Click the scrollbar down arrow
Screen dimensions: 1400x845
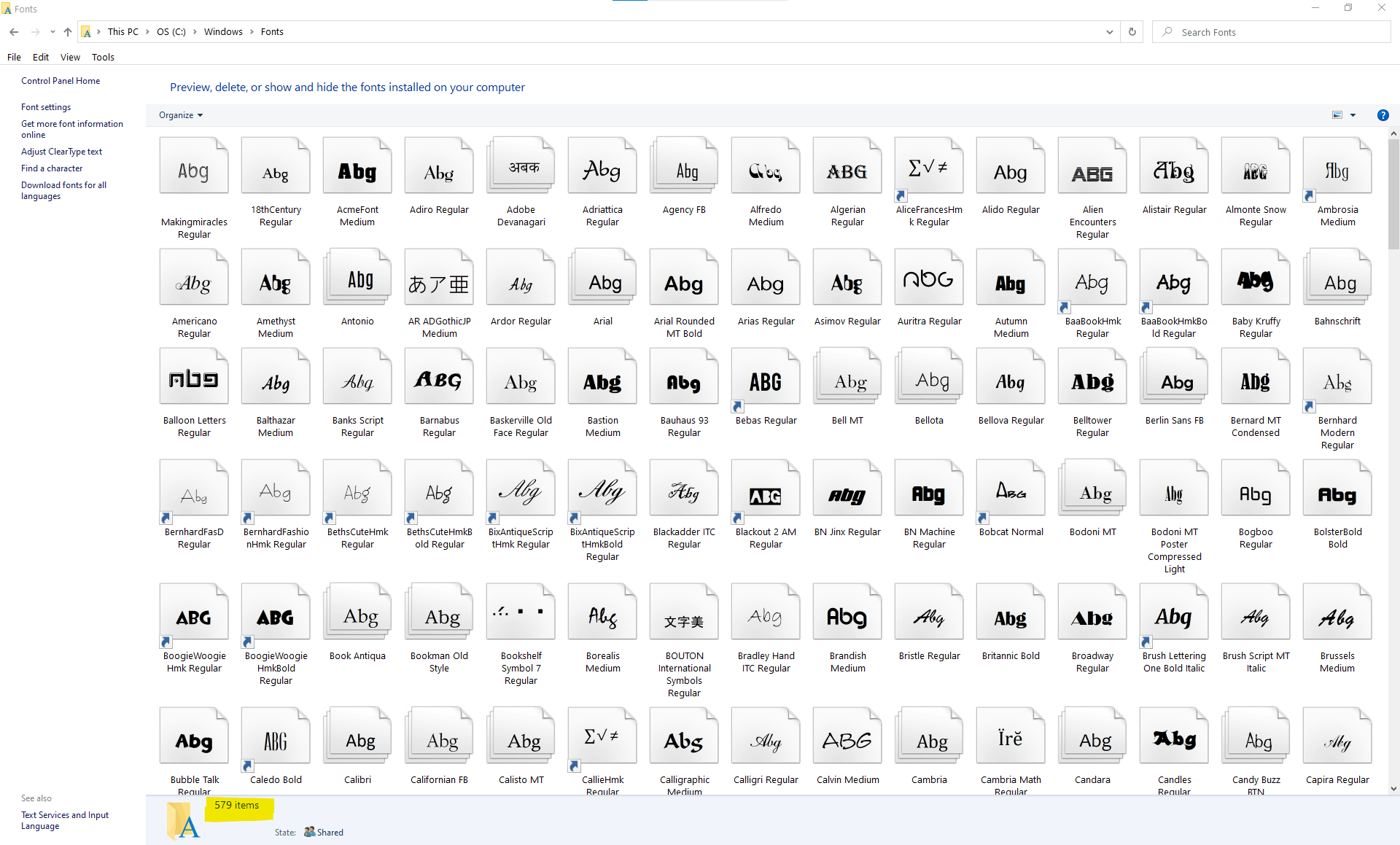[1393, 788]
